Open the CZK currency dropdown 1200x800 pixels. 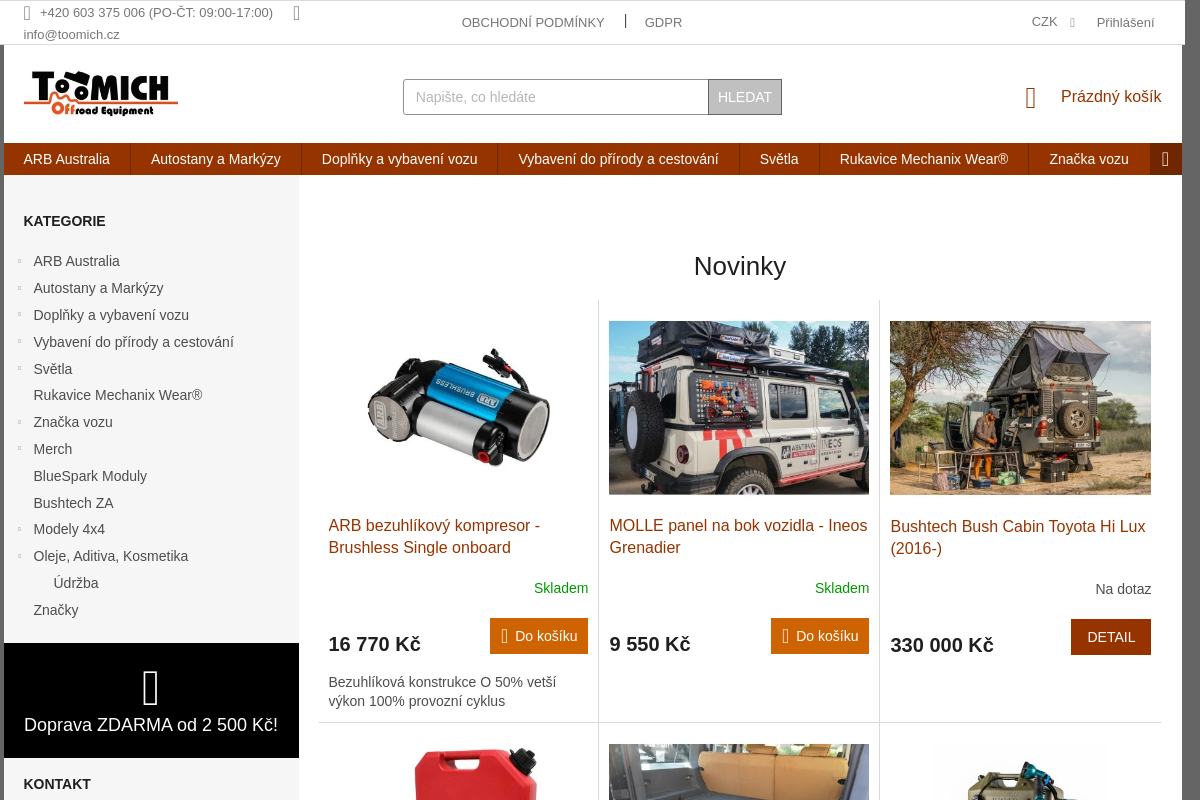1053,22
